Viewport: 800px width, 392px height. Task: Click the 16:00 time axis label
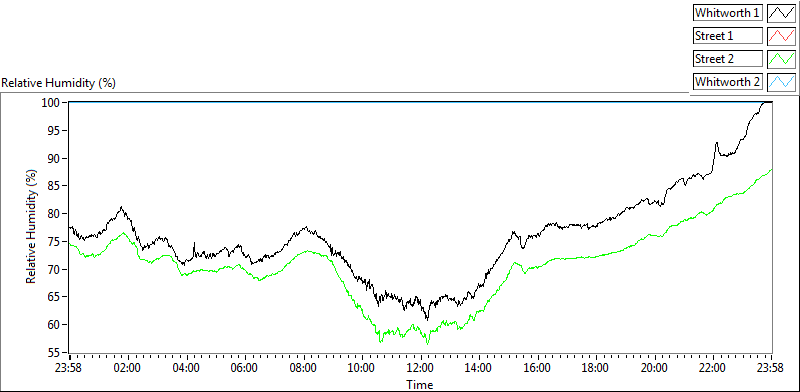pyautogui.click(x=537, y=367)
